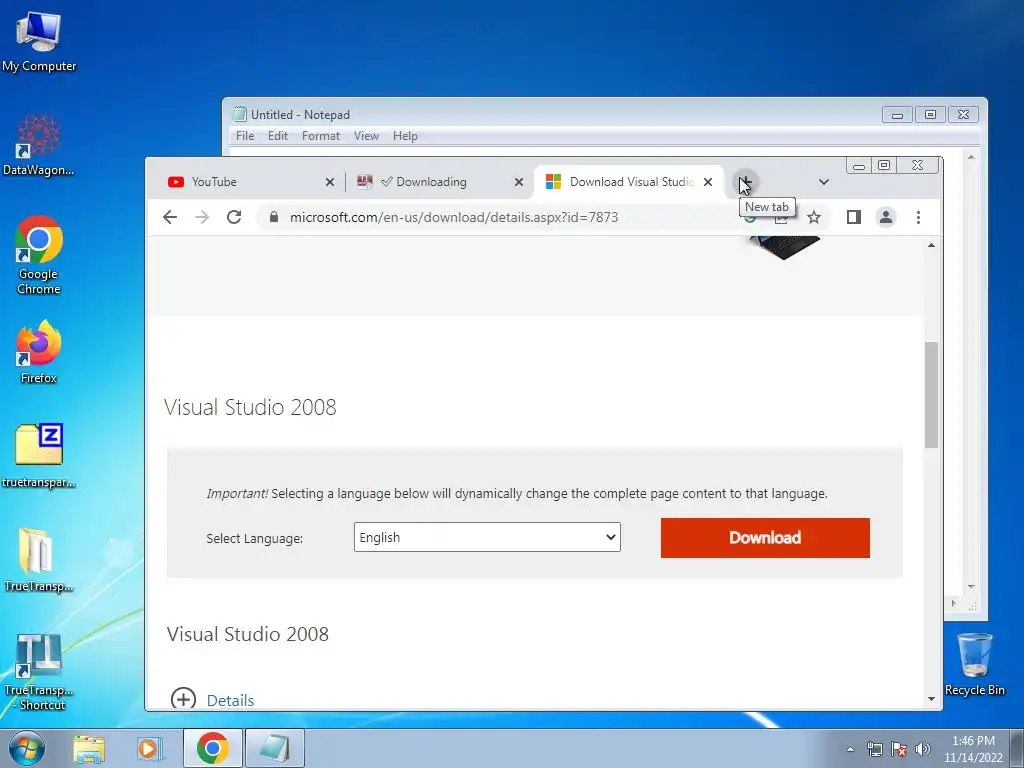Select the TrueTransp Shortcut icon
1024x768 pixels.
coord(39,671)
